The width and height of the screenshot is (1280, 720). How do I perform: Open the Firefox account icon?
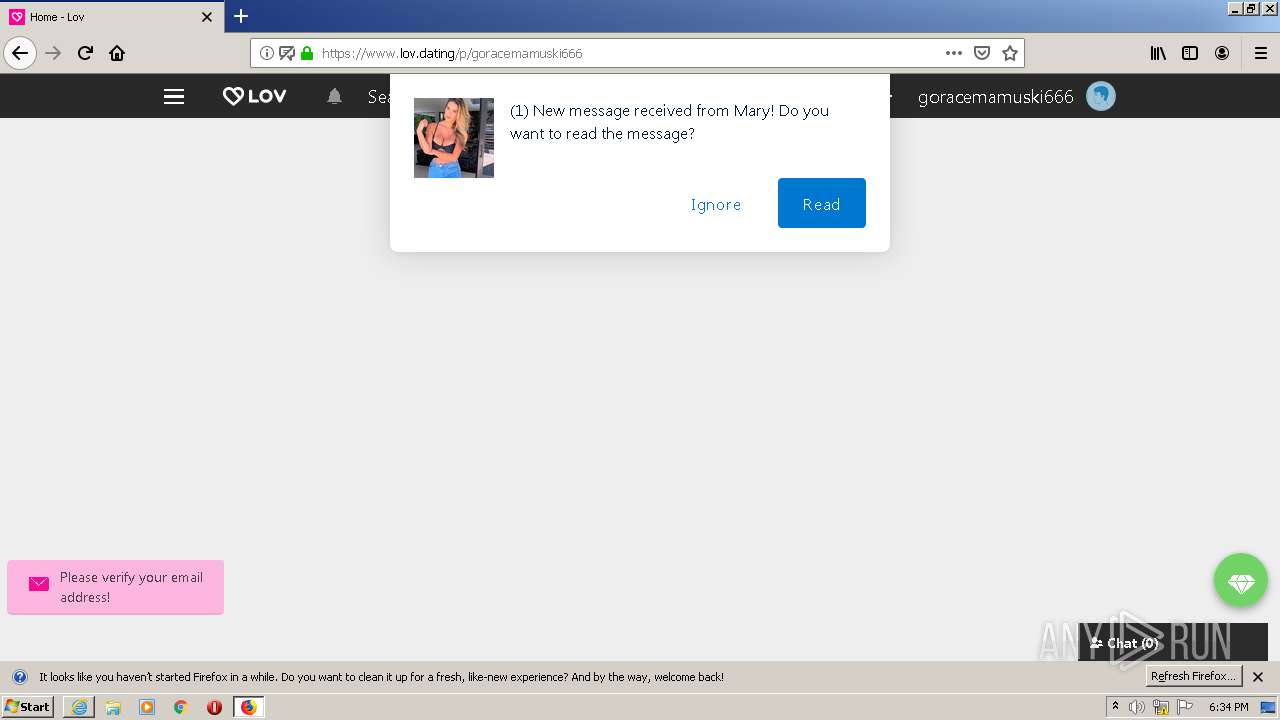click(x=1222, y=53)
